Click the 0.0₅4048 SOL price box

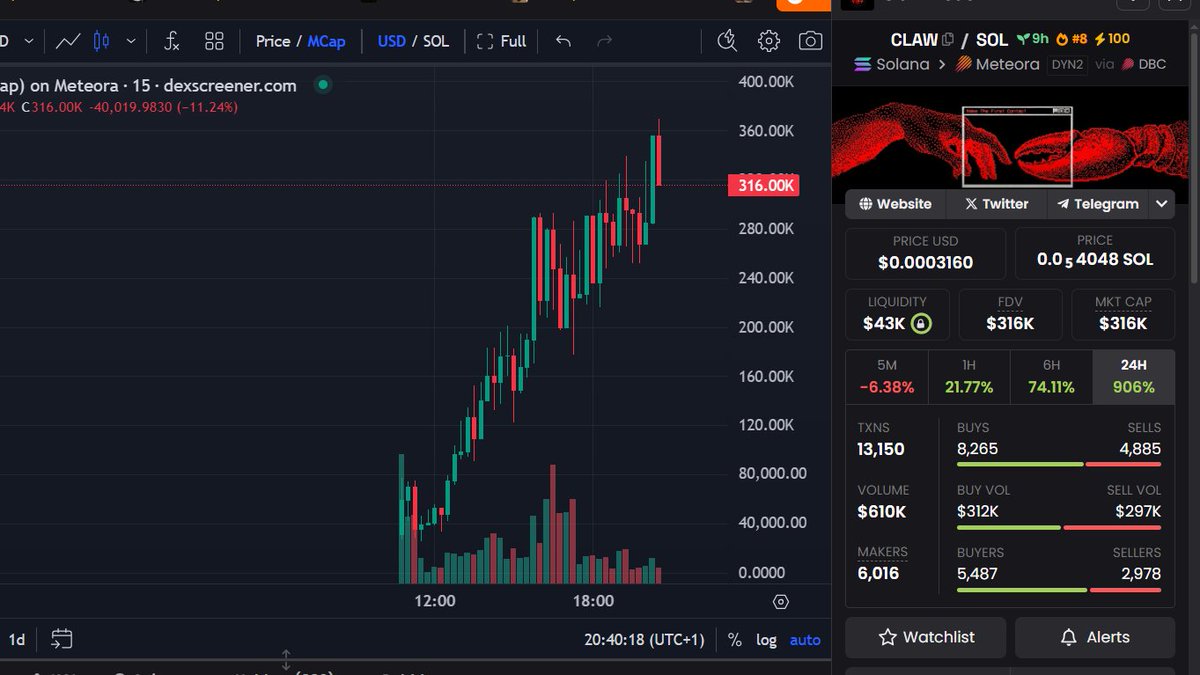pyautogui.click(x=1095, y=253)
